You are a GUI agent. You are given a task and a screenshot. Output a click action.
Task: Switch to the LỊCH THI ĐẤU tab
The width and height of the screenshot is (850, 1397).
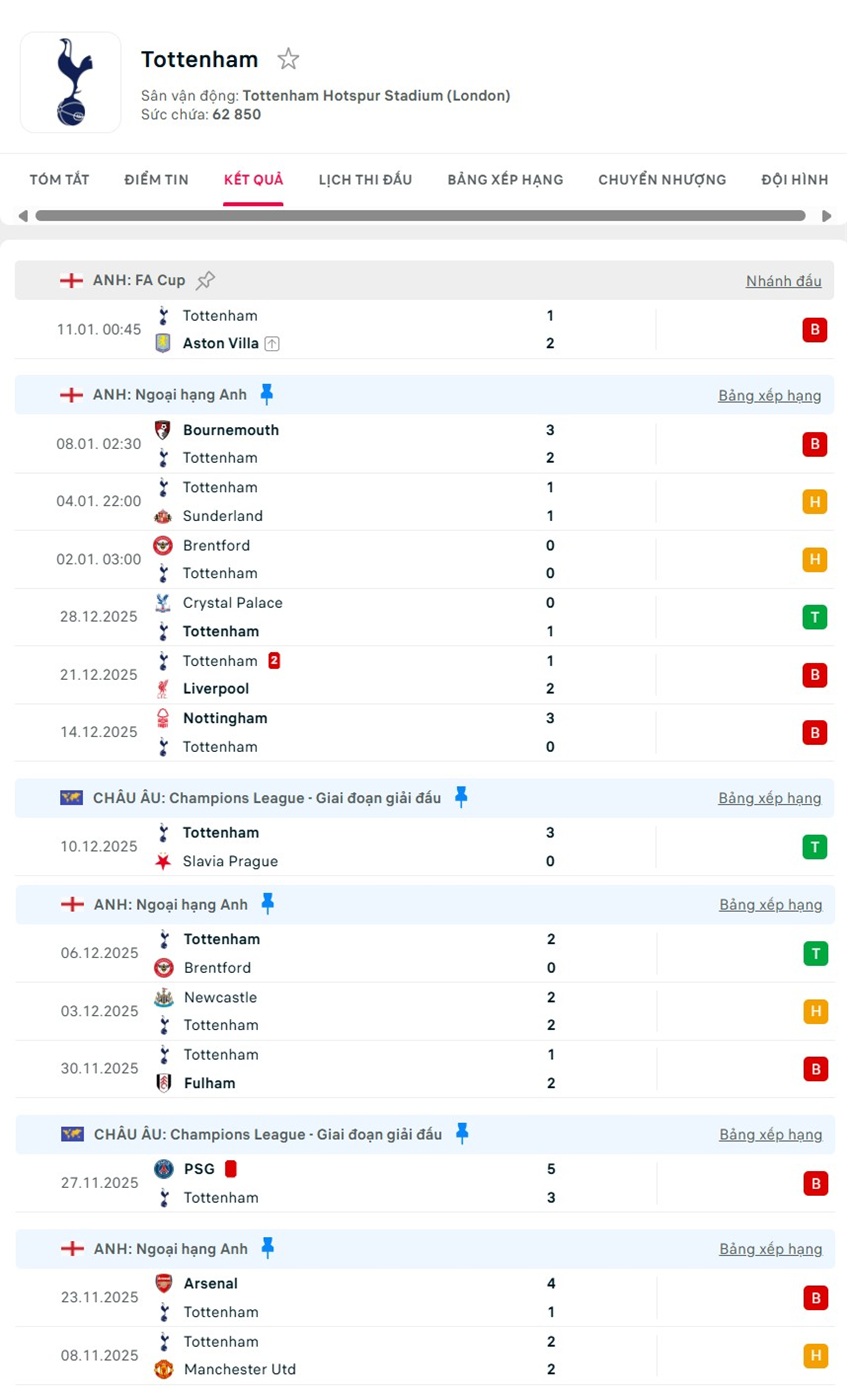pos(367,180)
